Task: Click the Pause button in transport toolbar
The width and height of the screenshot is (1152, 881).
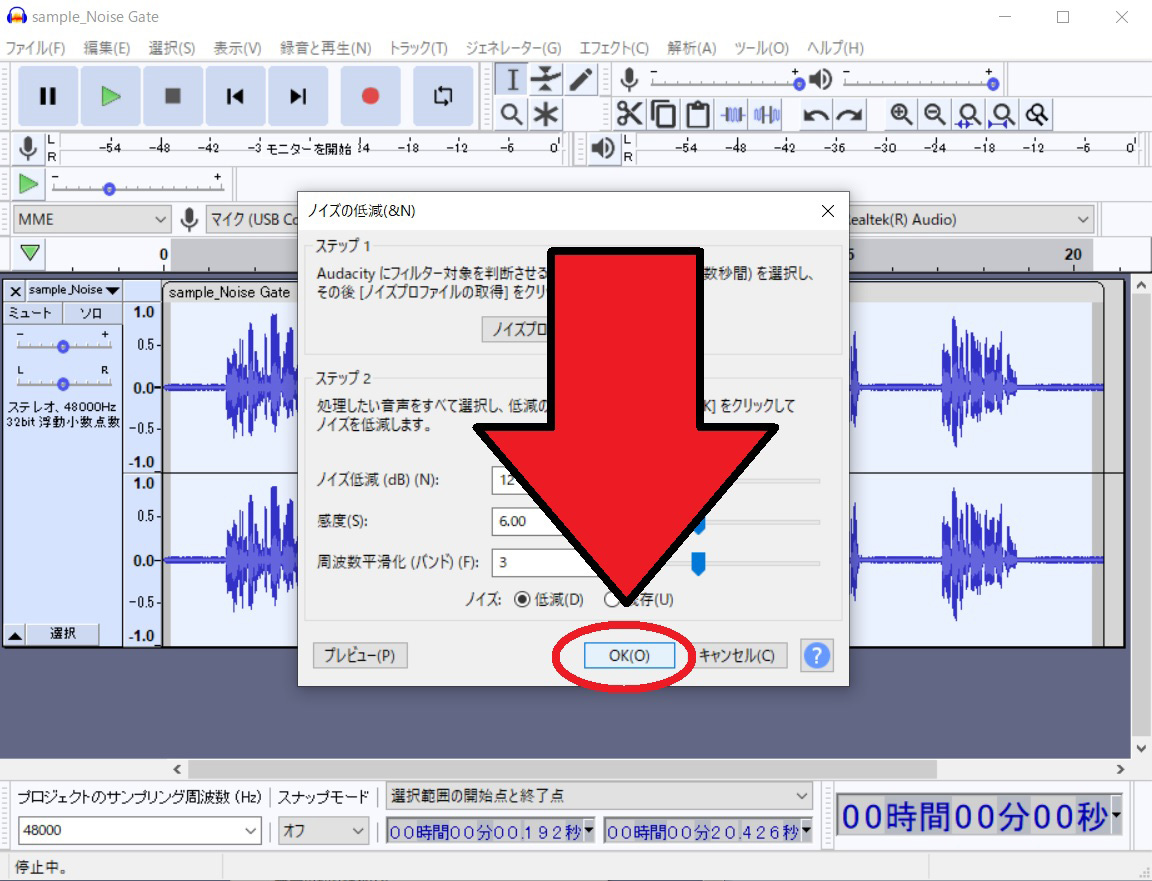Action: tap(48, 96)
